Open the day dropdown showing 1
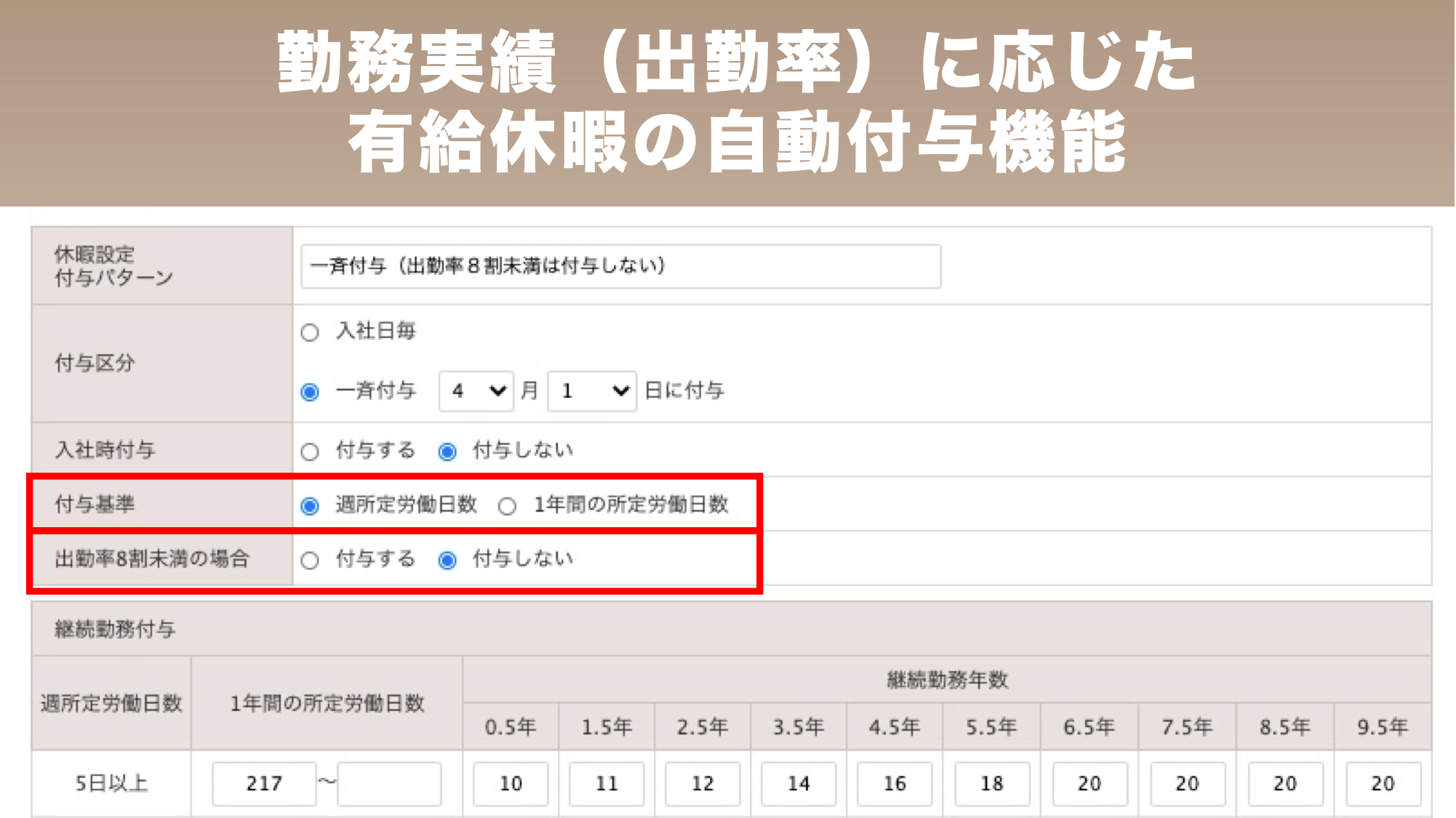The image size is (1456, 818). [x=592, y=391]
